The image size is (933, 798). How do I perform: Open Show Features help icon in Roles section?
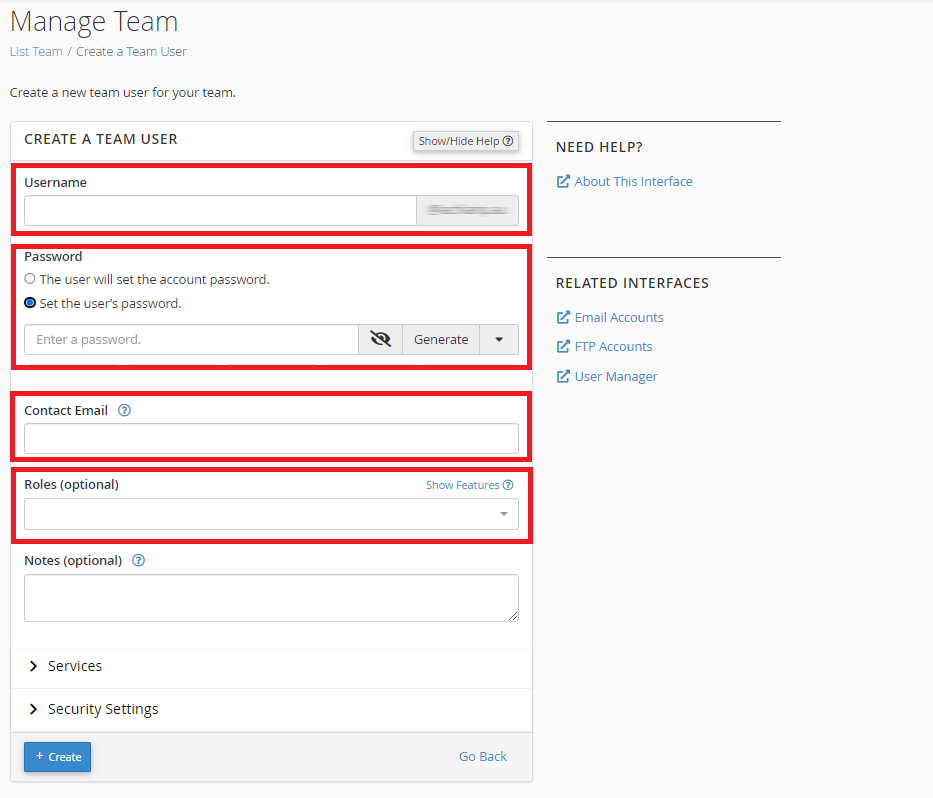tap(507, 485)
